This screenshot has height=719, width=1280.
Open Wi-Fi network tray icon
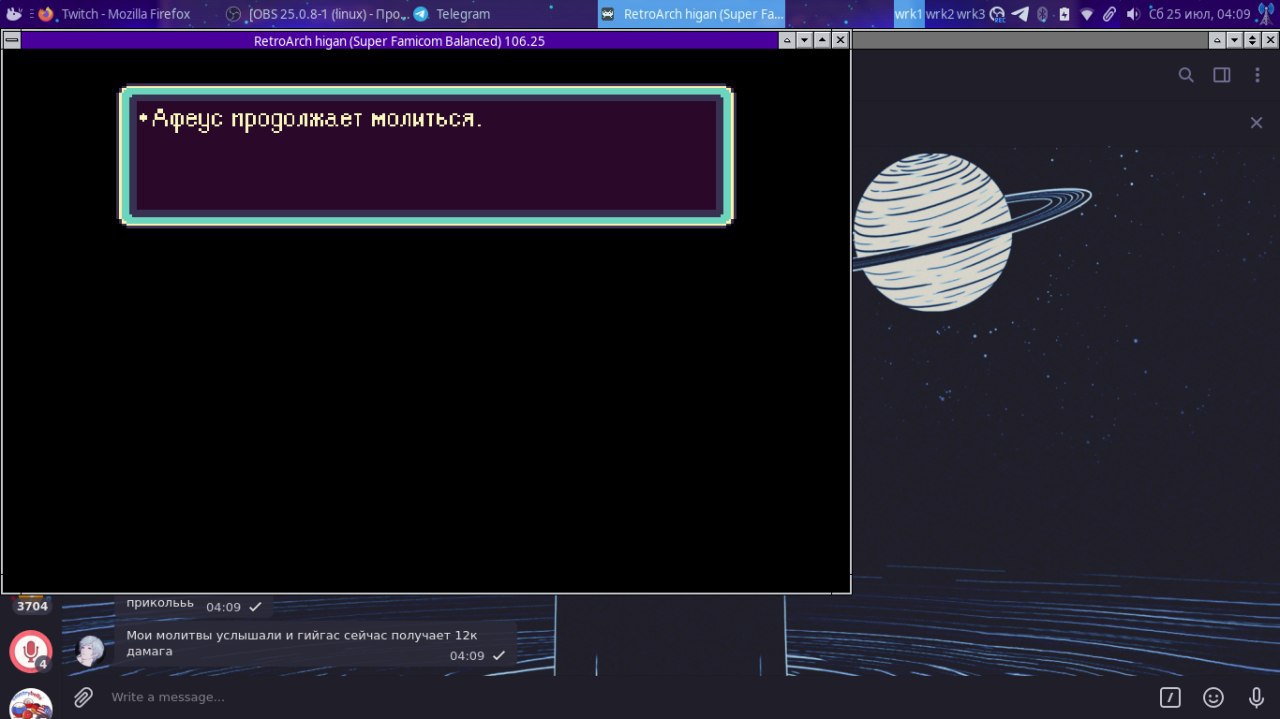(x=1087, y=14)
